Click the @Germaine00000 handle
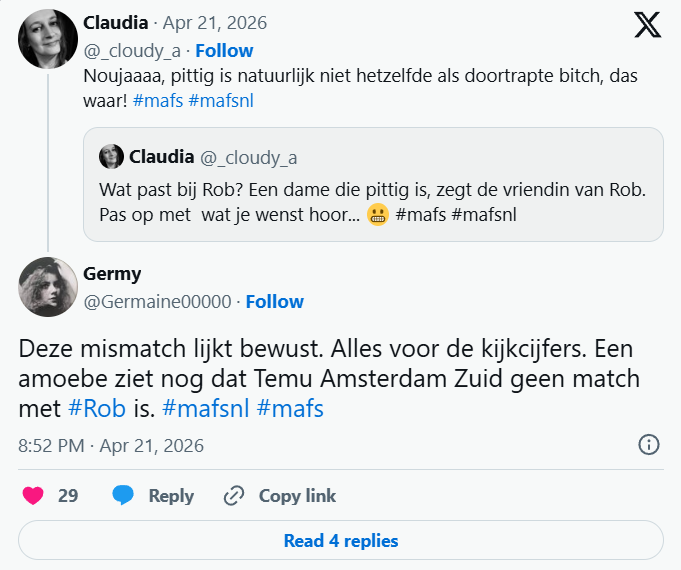Viewport: 681px width, 570px height. coord(158,301)
